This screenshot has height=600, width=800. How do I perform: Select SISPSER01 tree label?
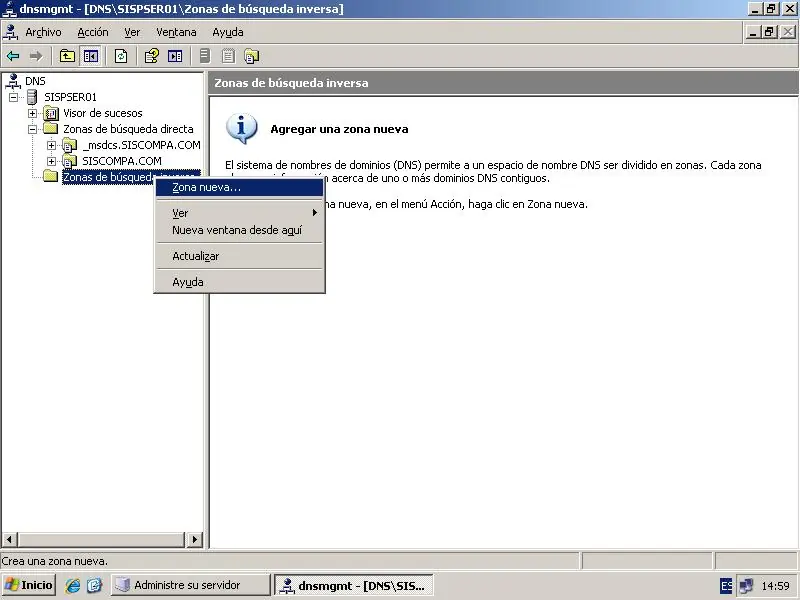click(70, 97)
